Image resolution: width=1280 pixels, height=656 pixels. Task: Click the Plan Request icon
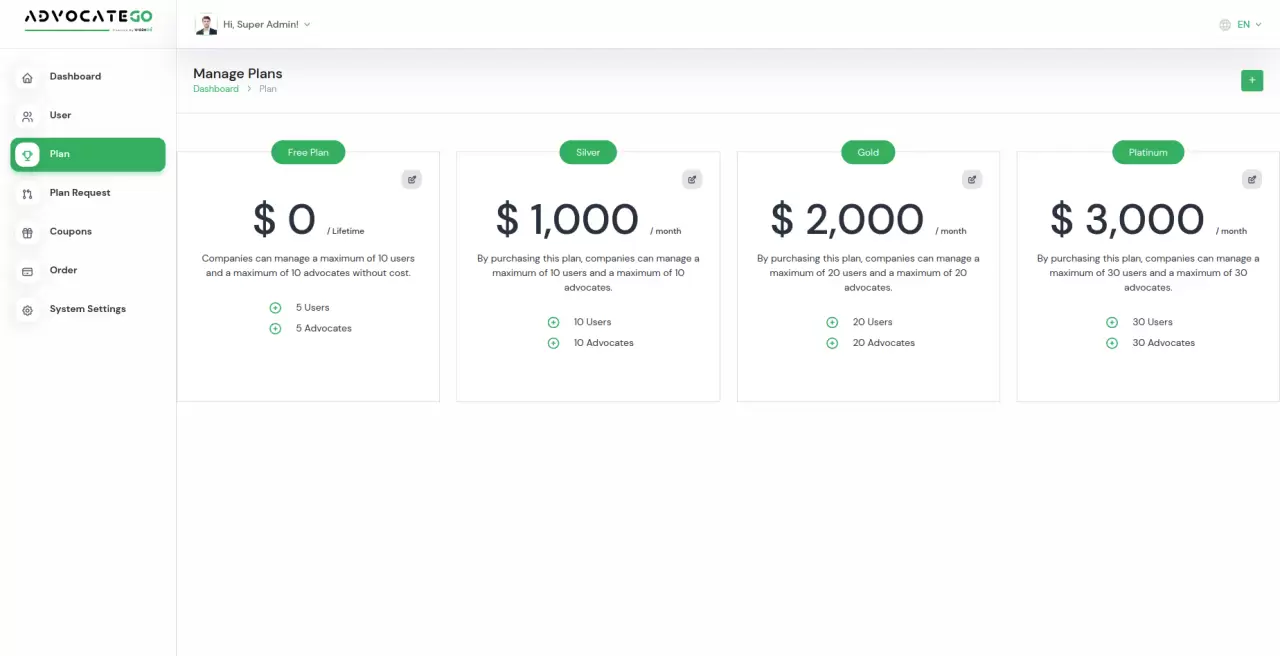tap(27, 193)
